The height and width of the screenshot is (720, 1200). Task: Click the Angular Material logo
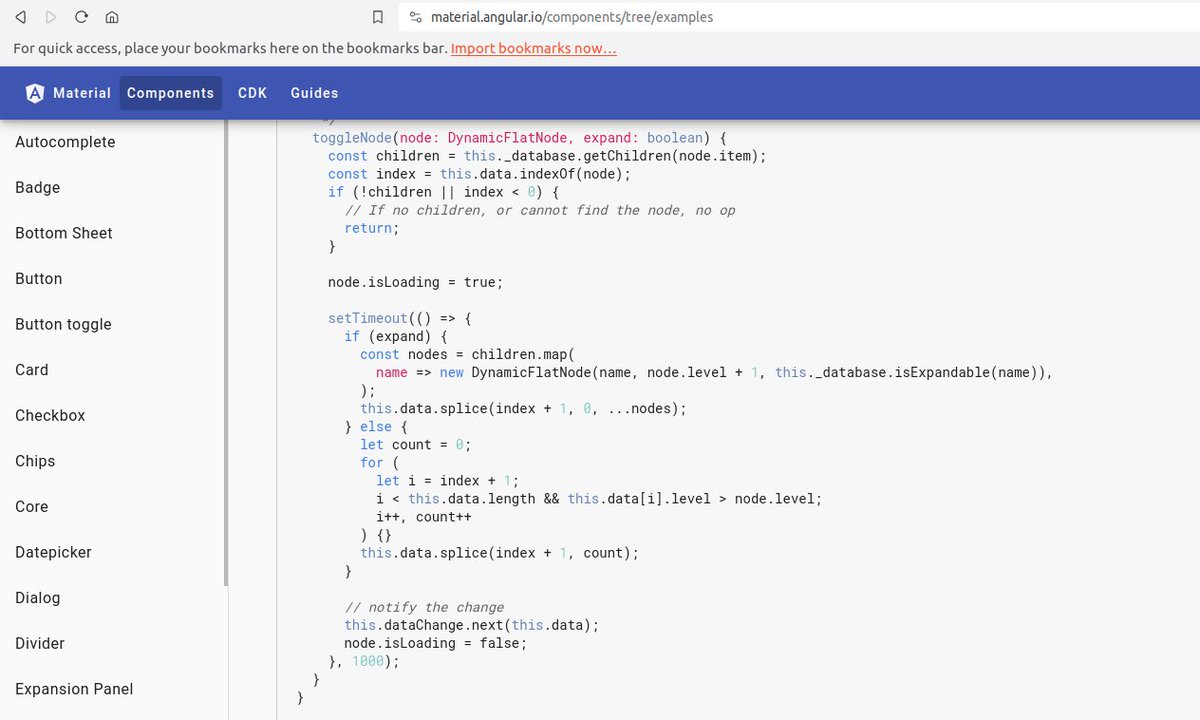(35, 93)
